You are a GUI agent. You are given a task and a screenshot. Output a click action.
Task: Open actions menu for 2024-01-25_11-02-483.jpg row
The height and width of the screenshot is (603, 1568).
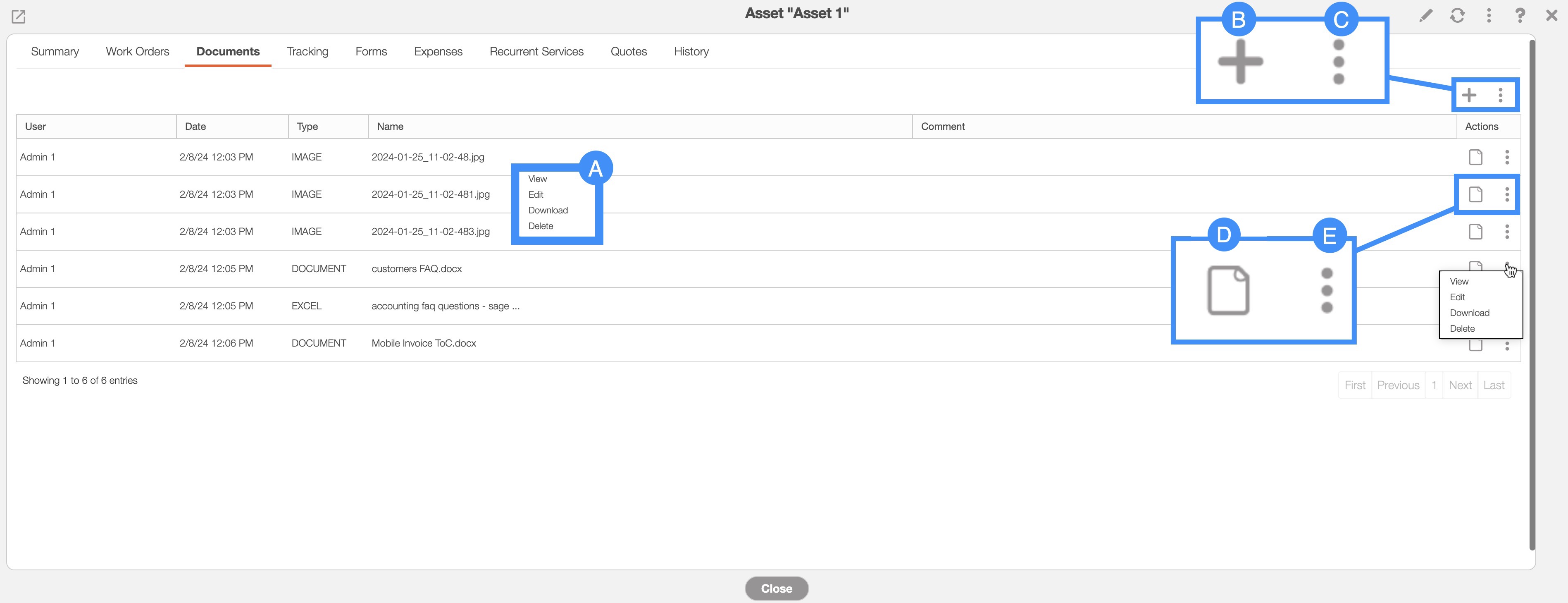(1507, 232)
